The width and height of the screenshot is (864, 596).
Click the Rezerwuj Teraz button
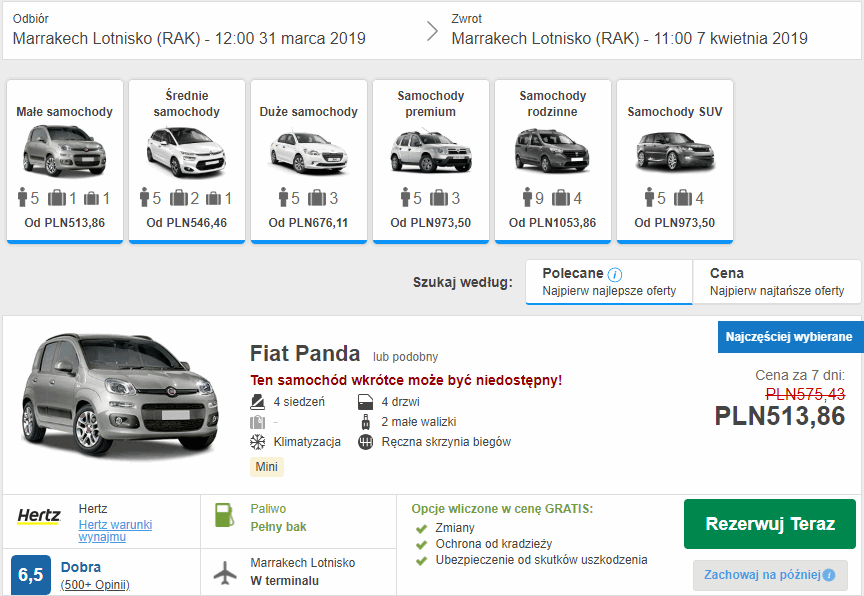pos(770,524)
